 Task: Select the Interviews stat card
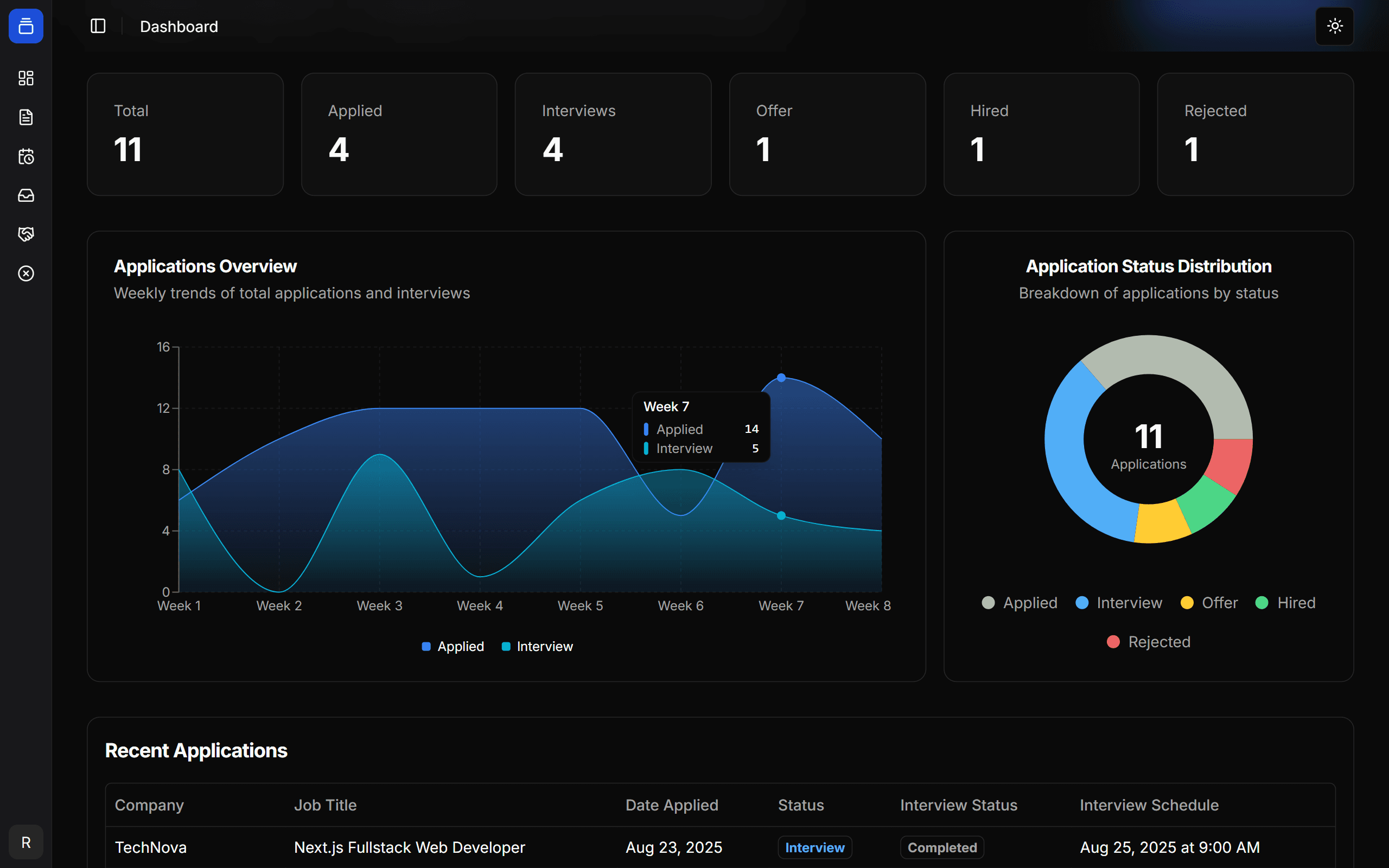coord(613,135)
